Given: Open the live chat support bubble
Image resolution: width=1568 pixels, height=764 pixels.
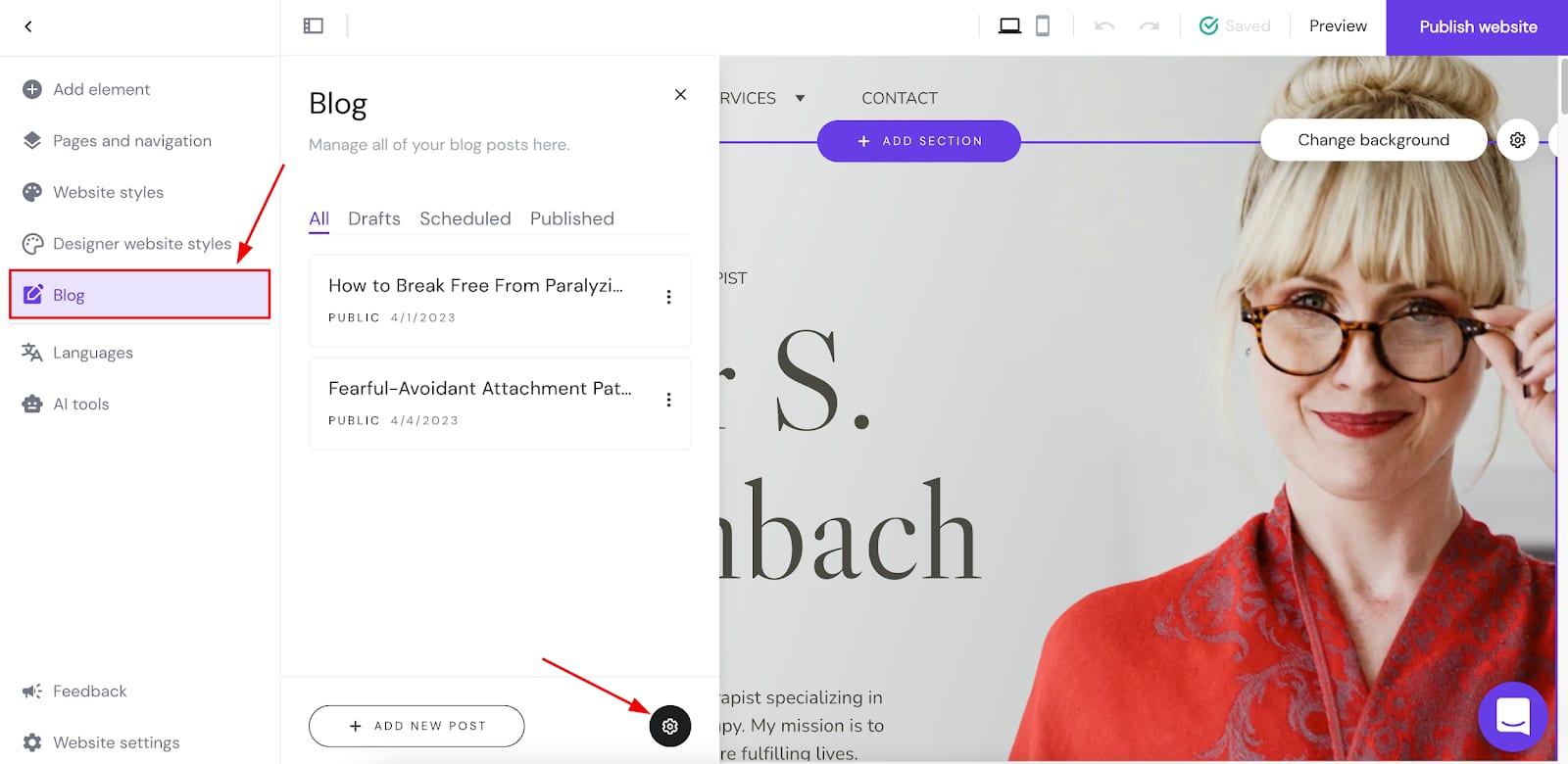Looking at the screenshot, I should pyautogui.click(x=1512, y=717).
